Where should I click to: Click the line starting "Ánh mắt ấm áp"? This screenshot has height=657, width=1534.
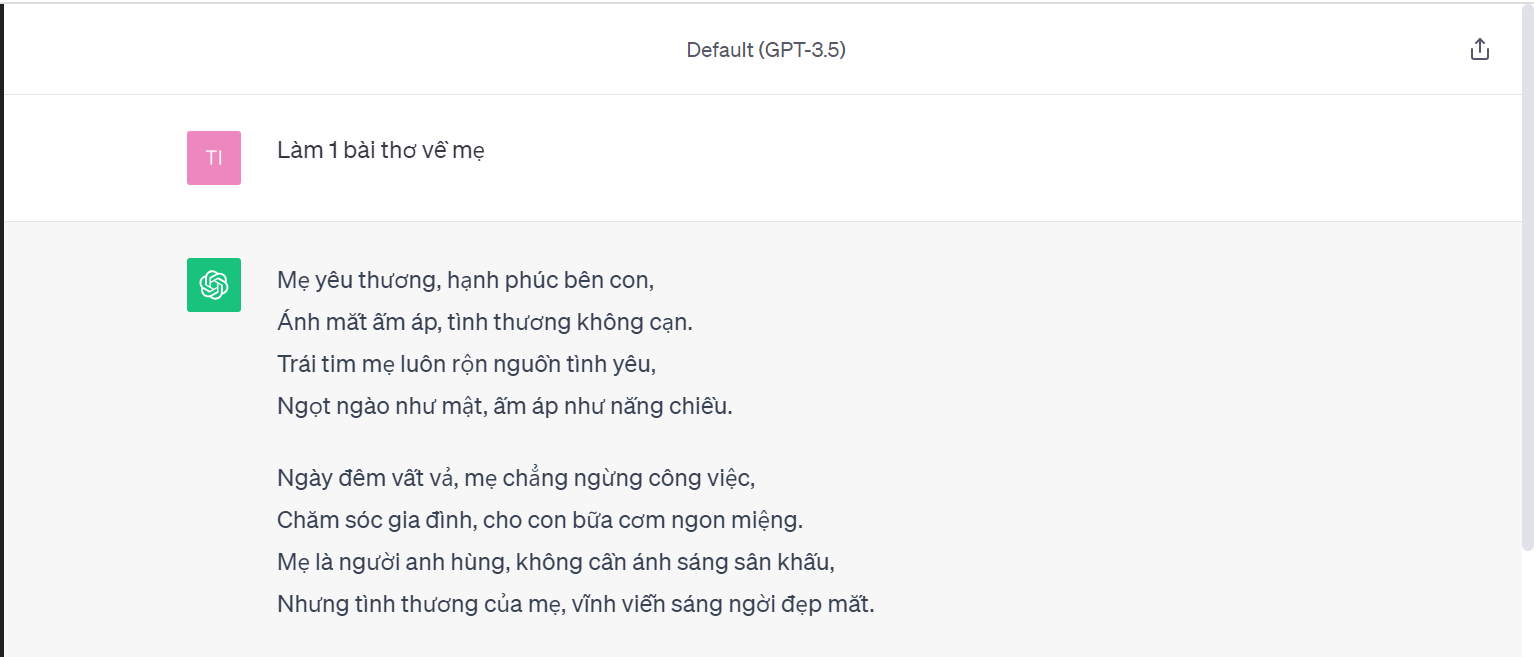[485, 322]
